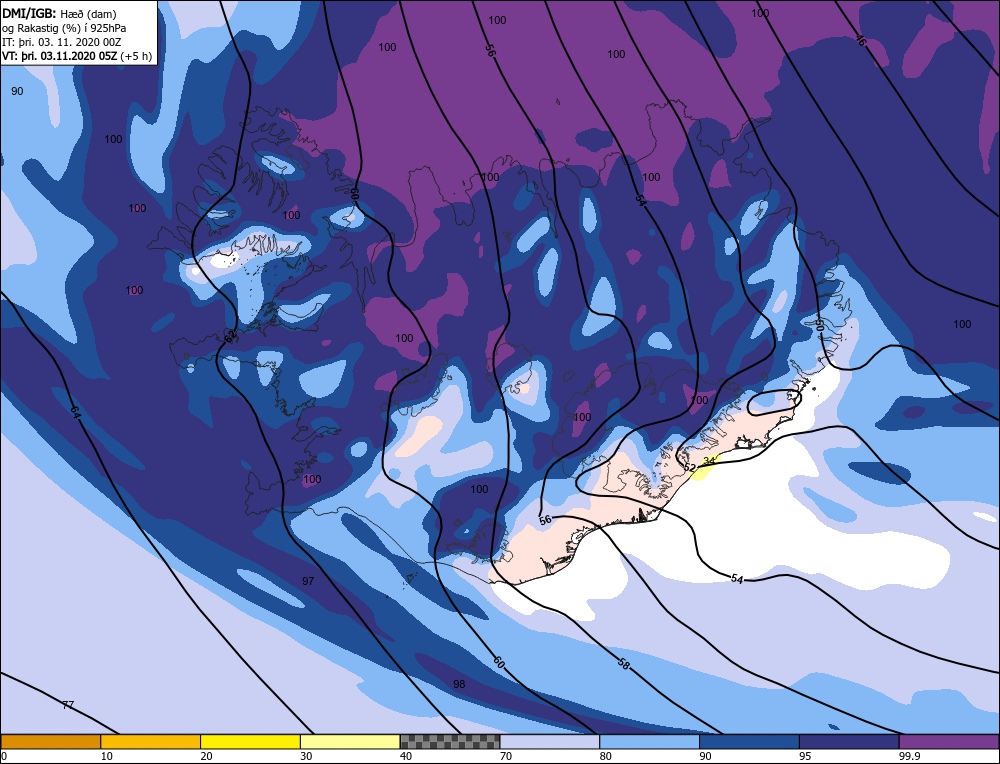The width and height of the screenshot is (1000, 764).
Task: Choose the light blue 80–90 legend swatch
Action: (x=649, y=741)
